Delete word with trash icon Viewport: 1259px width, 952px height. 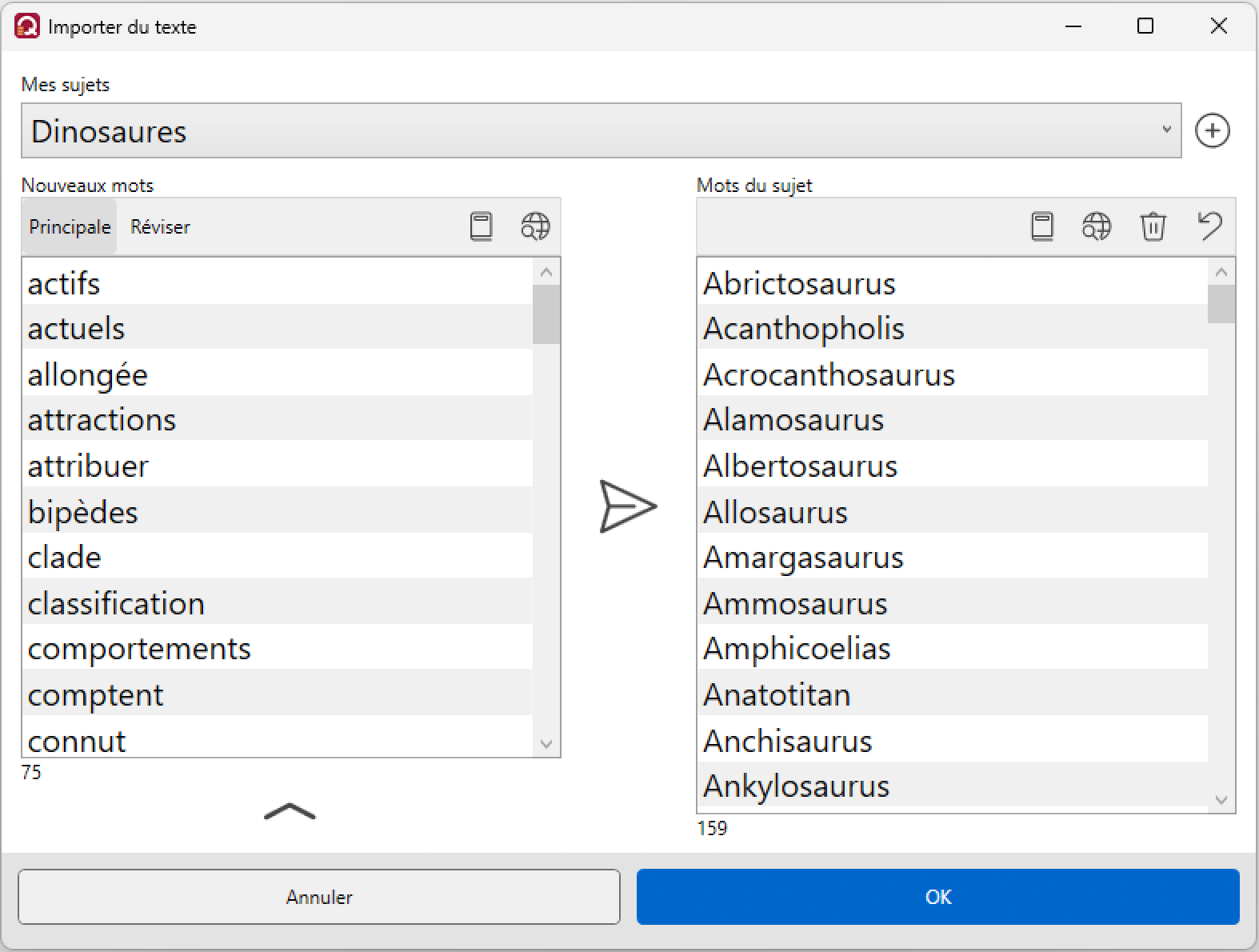point(1153,226)
